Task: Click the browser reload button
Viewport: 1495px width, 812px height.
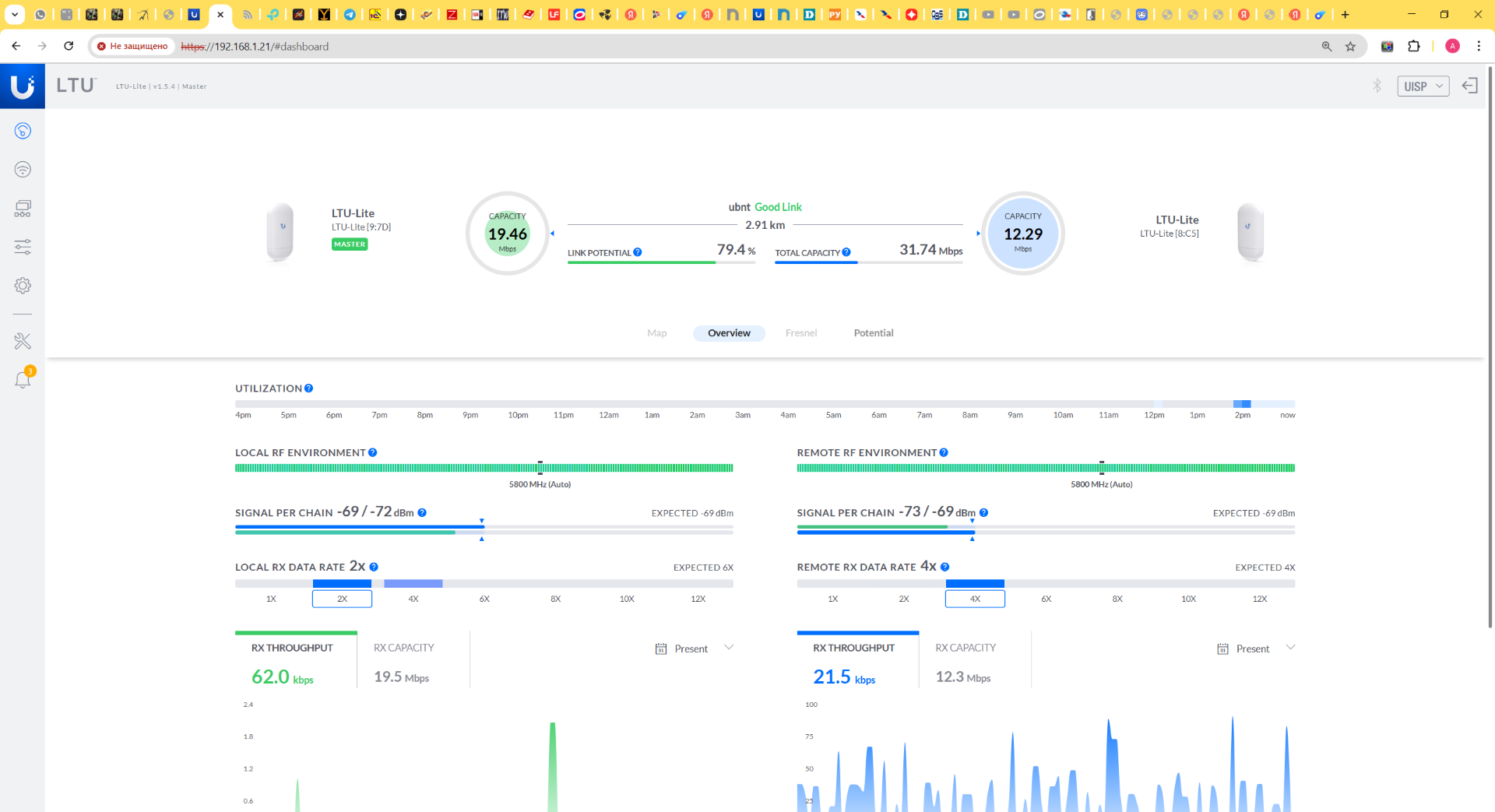Action: (x=69, y=46)
